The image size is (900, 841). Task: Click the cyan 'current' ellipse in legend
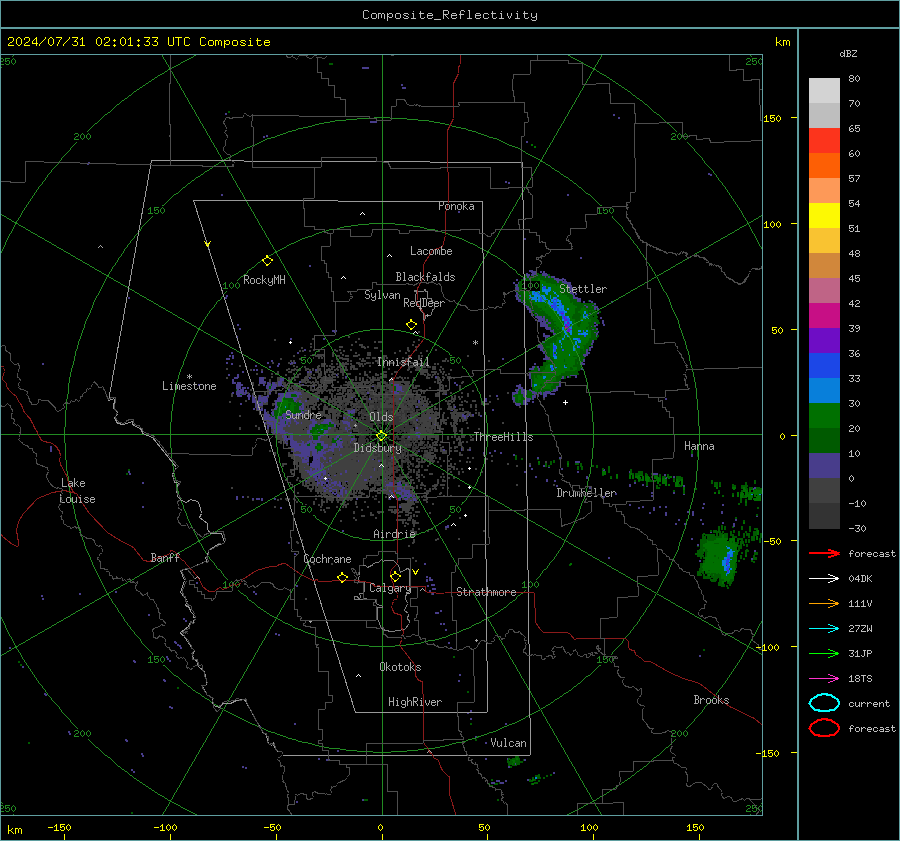click(x=824, y=703)
